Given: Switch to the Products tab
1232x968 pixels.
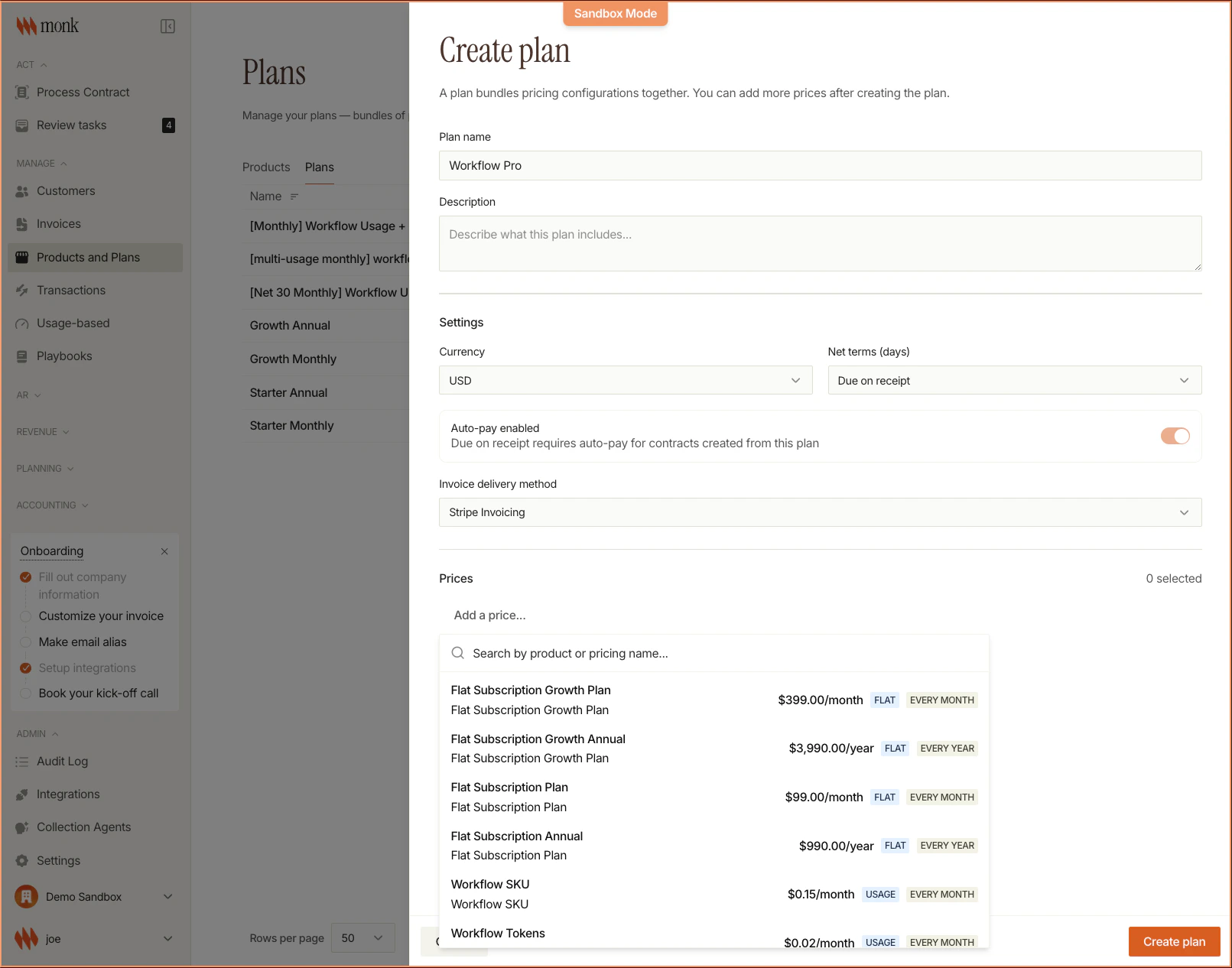Looking at the screenshot, I should click(x=266, y=167).
